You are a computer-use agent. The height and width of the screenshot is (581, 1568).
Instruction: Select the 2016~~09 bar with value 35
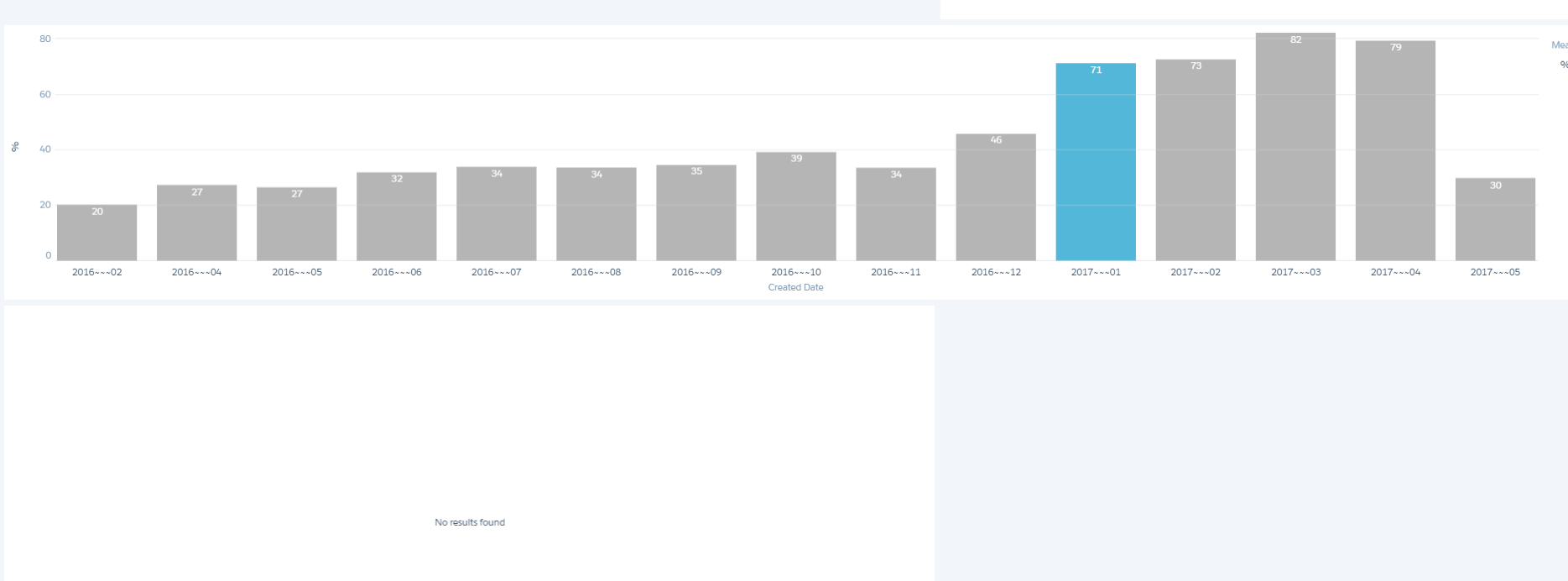(x=696, y=212)
